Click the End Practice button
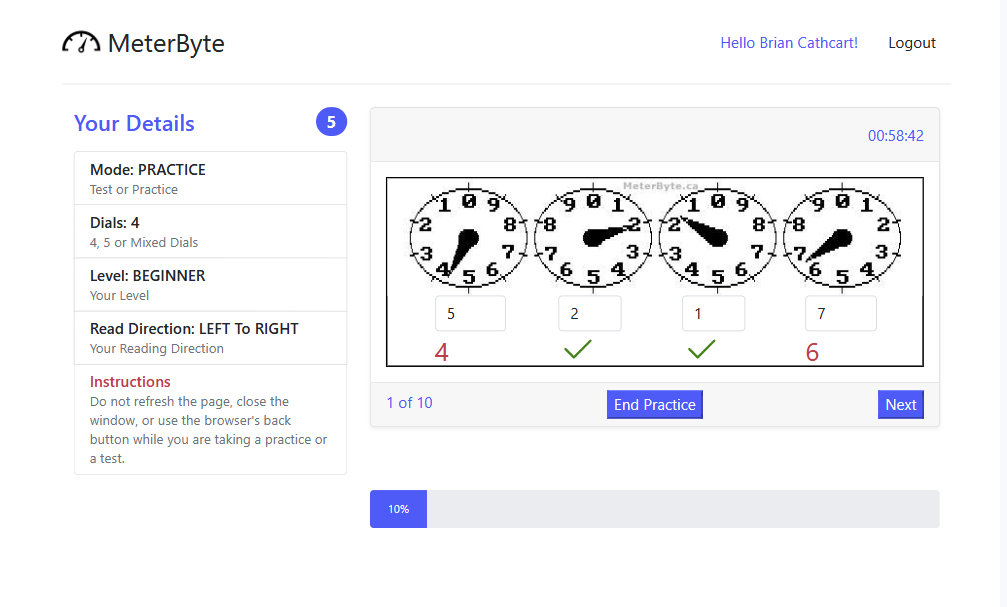The image size is (1007, 607). pos(654,405)
